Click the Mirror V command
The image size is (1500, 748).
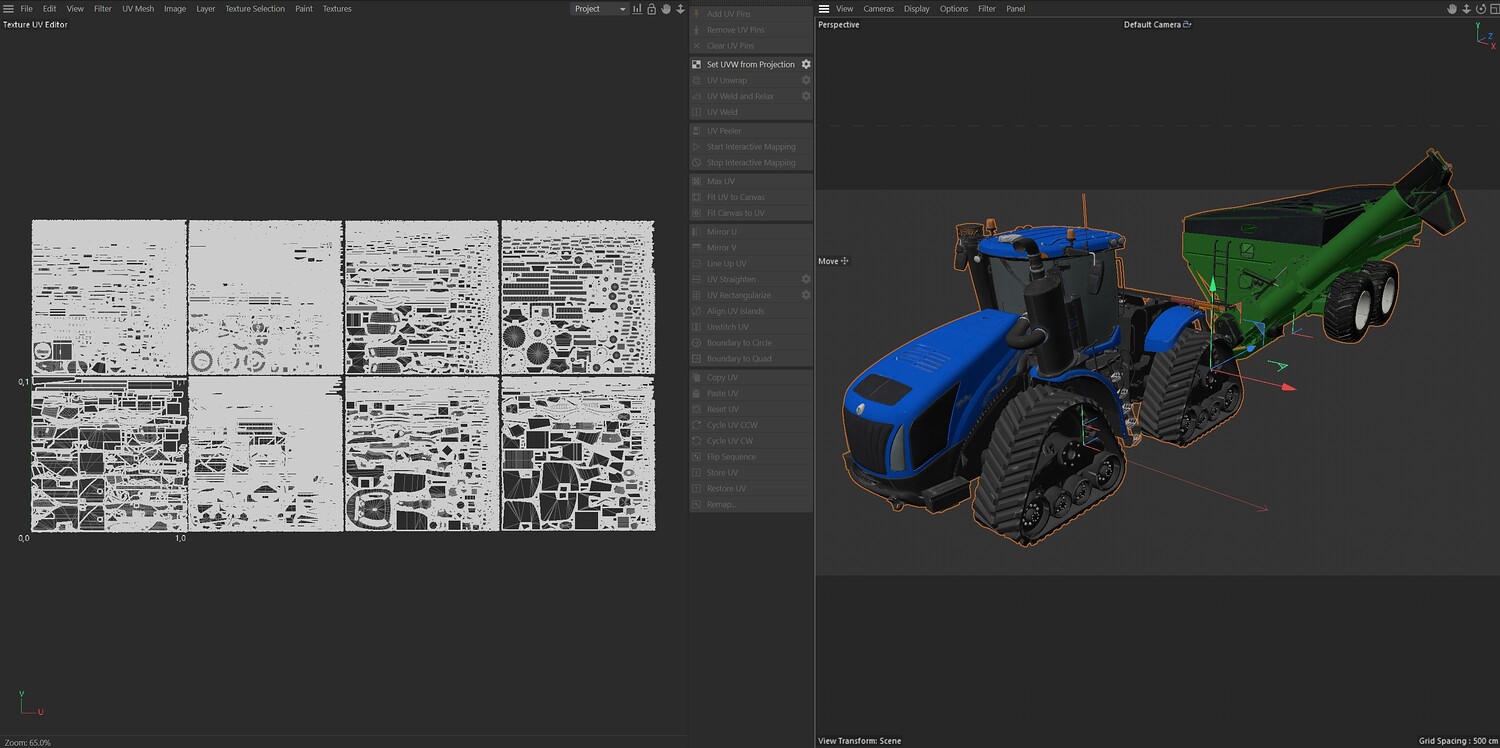click(722, 248)
